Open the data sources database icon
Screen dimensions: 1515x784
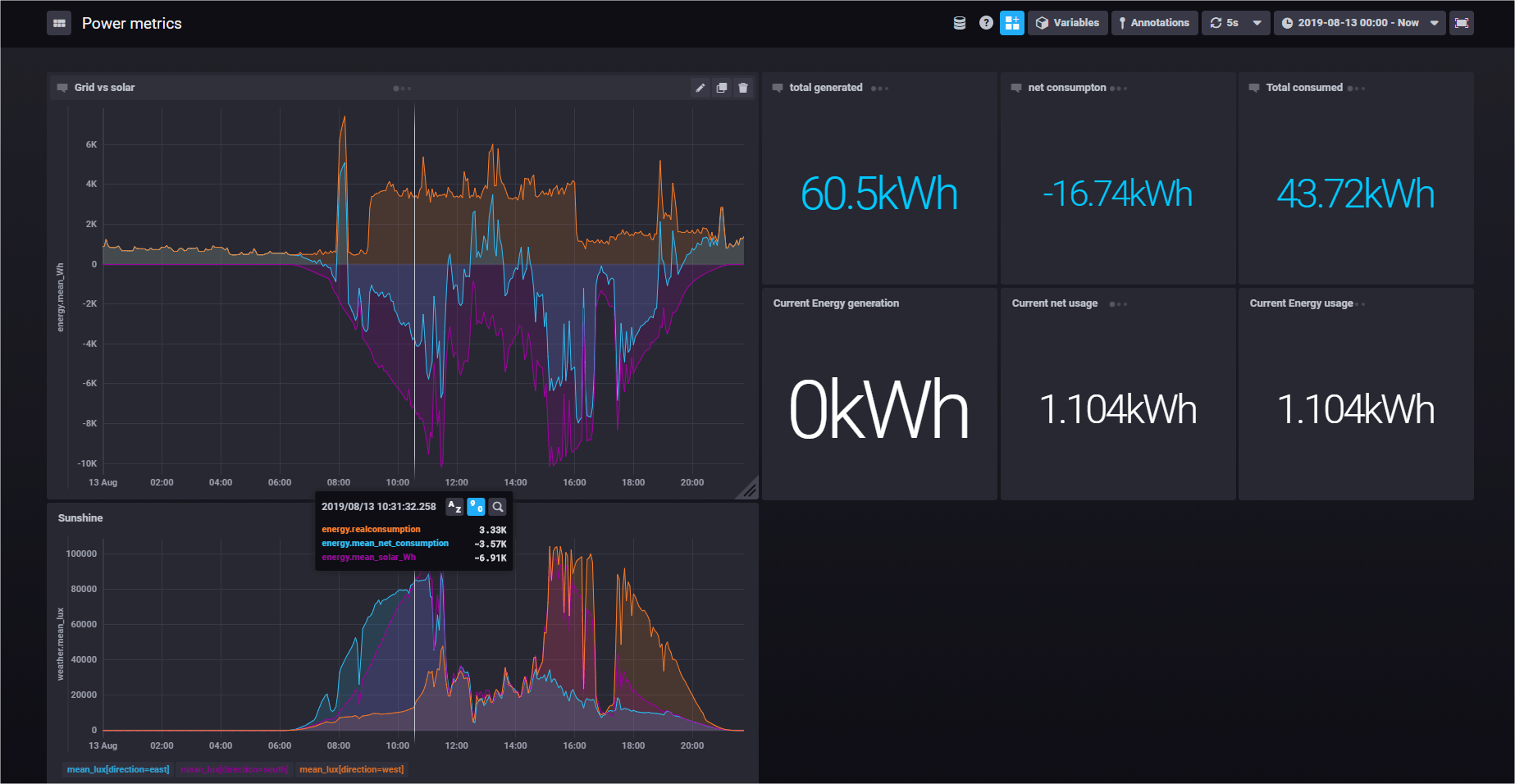coord(960,23)
